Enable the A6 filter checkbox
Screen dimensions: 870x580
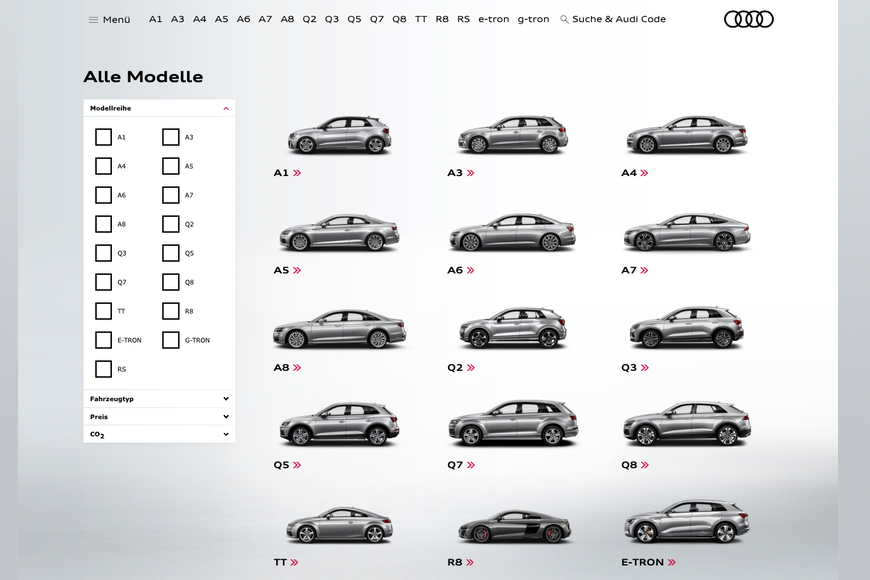(x=103, y=195)
